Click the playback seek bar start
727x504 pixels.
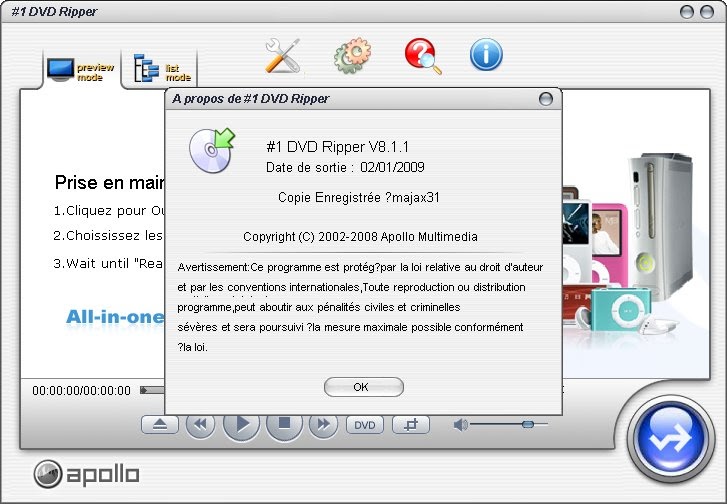pyautogui.click(x=144, y=390)
